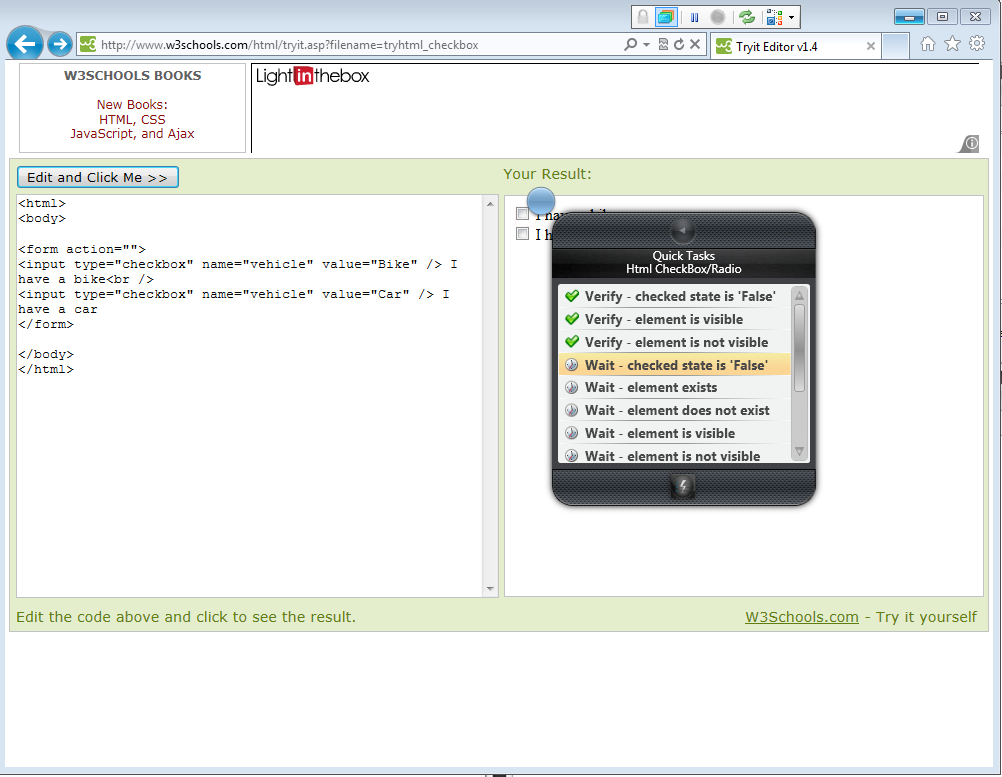Click the Edit and Click Me >> button

coord(98,178)
